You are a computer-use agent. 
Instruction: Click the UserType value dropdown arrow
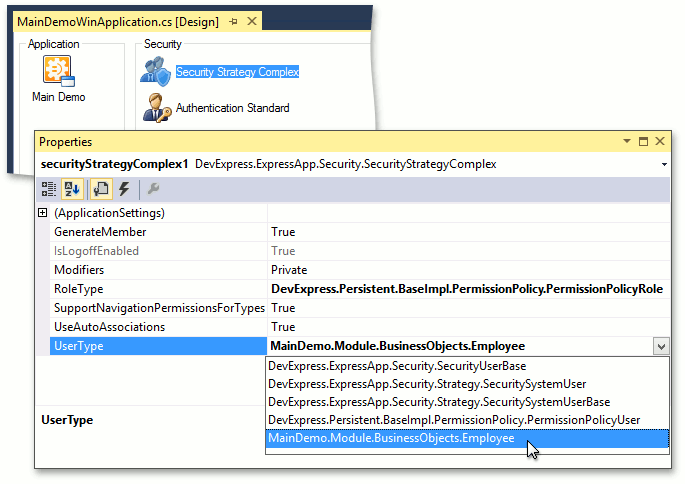click(661, 346)
